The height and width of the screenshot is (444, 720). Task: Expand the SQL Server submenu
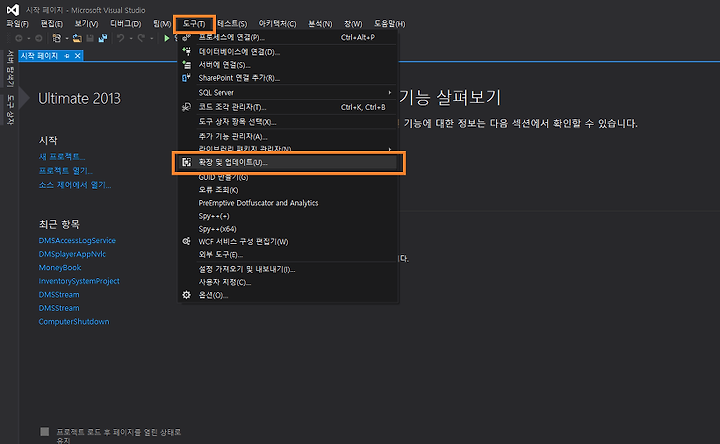[x=390, y=92]
